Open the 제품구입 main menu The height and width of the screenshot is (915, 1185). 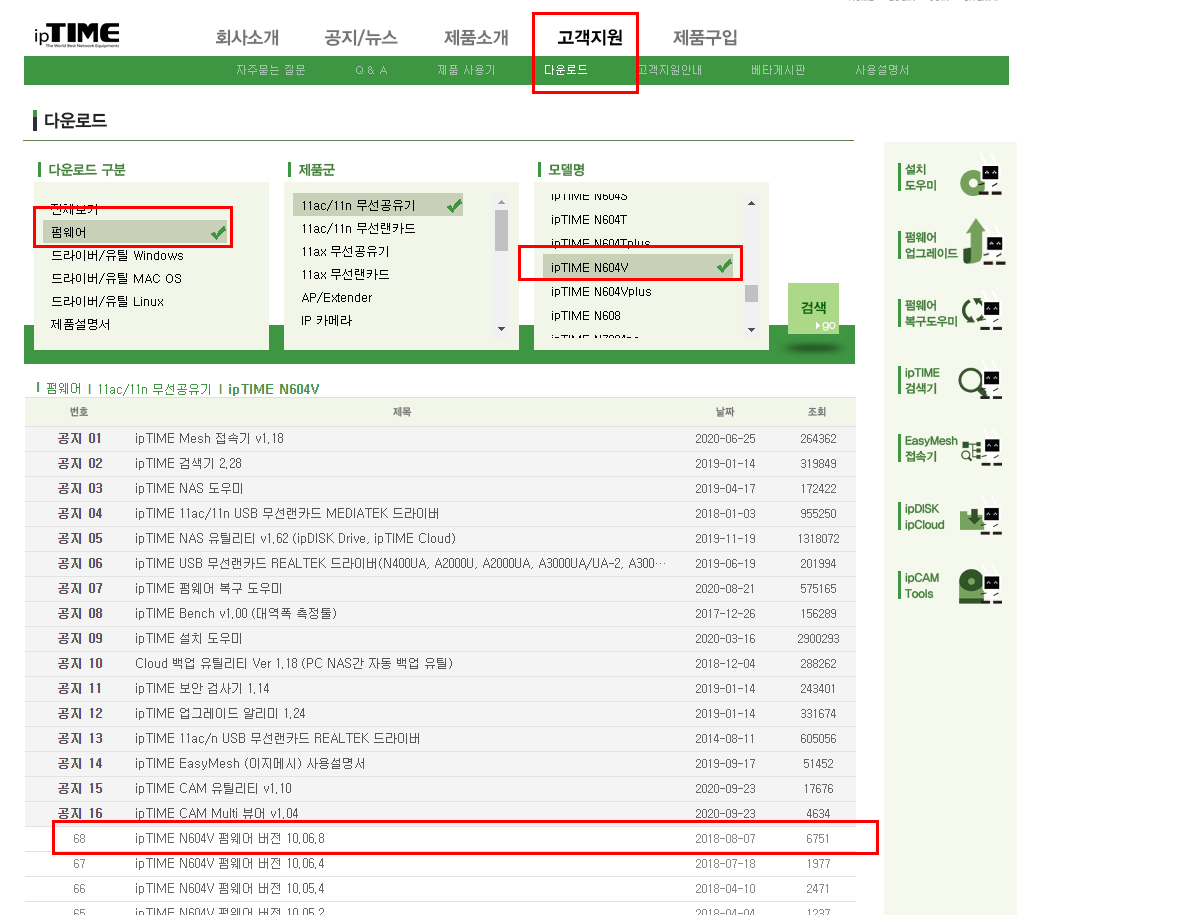[x=705, y=37]
